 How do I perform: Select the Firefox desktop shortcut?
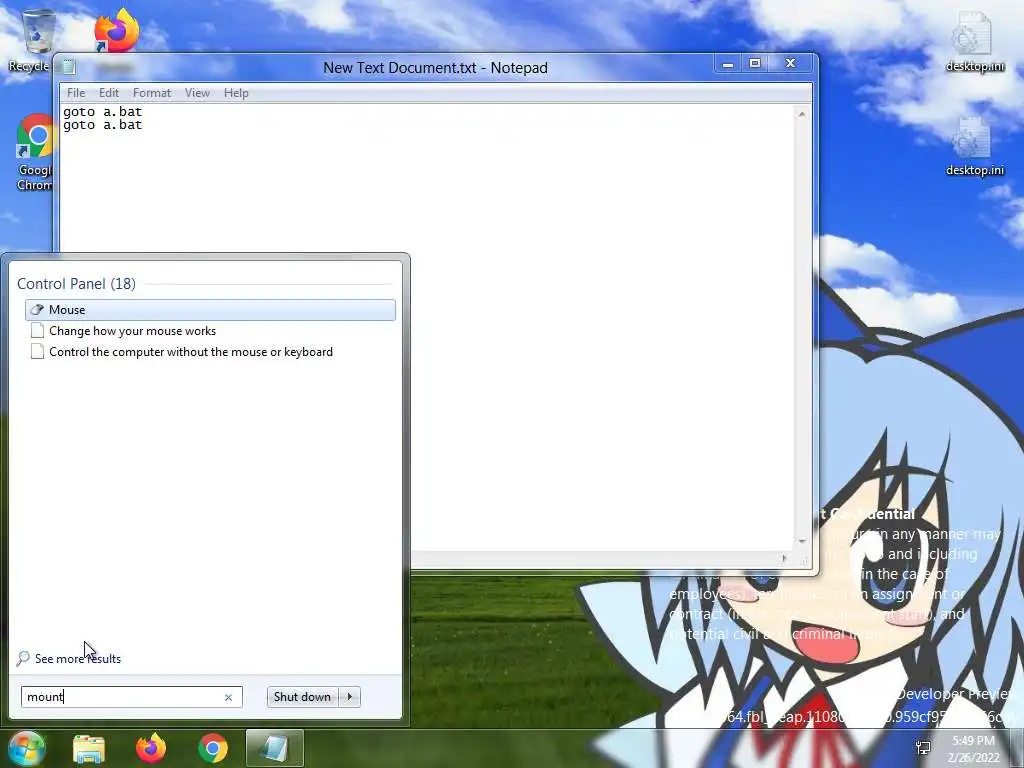pos(116,33)
